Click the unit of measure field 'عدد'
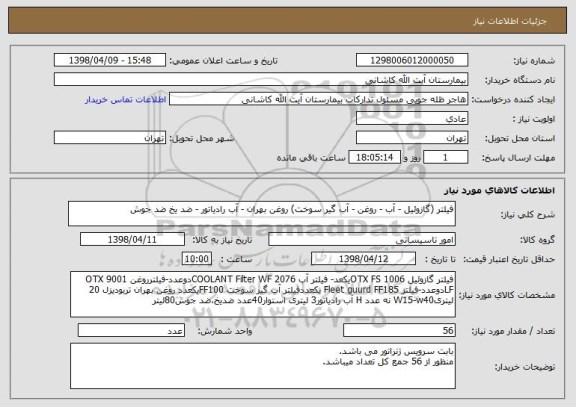The width and height of the screenshot is (576, 407). (x=131, y=330)
